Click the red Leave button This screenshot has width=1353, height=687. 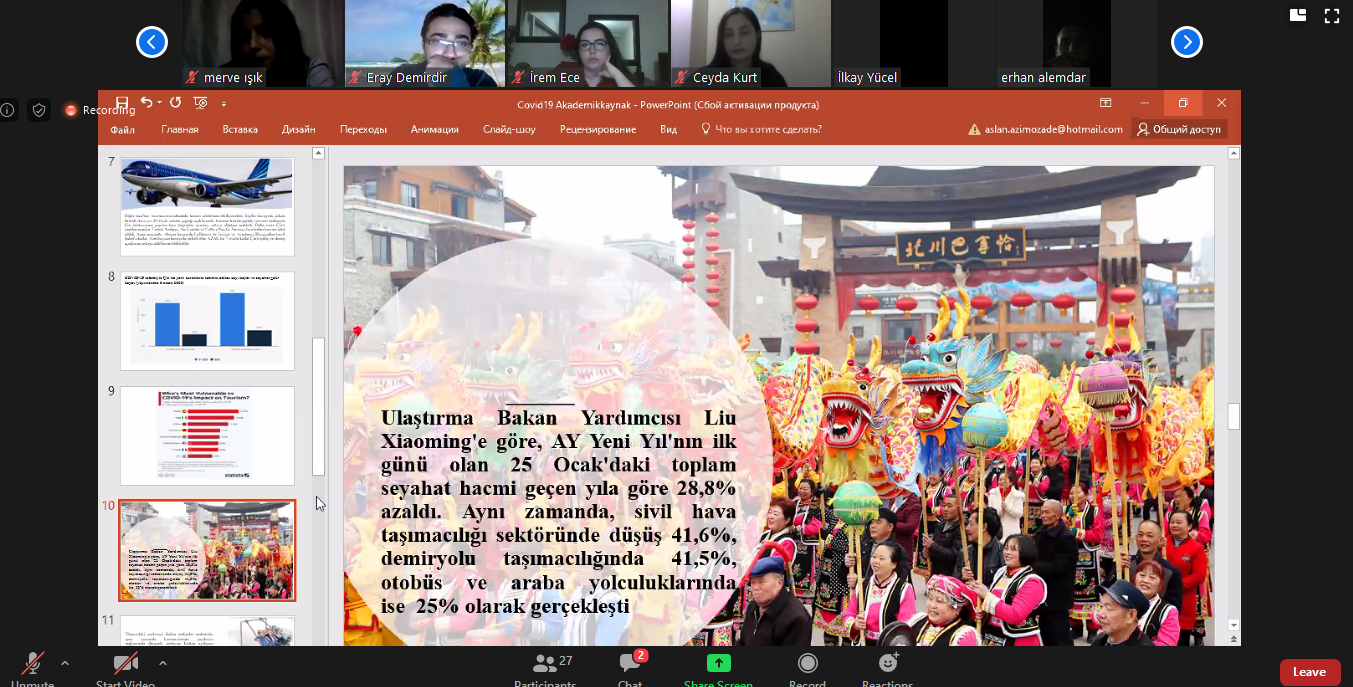point(1309,672)
